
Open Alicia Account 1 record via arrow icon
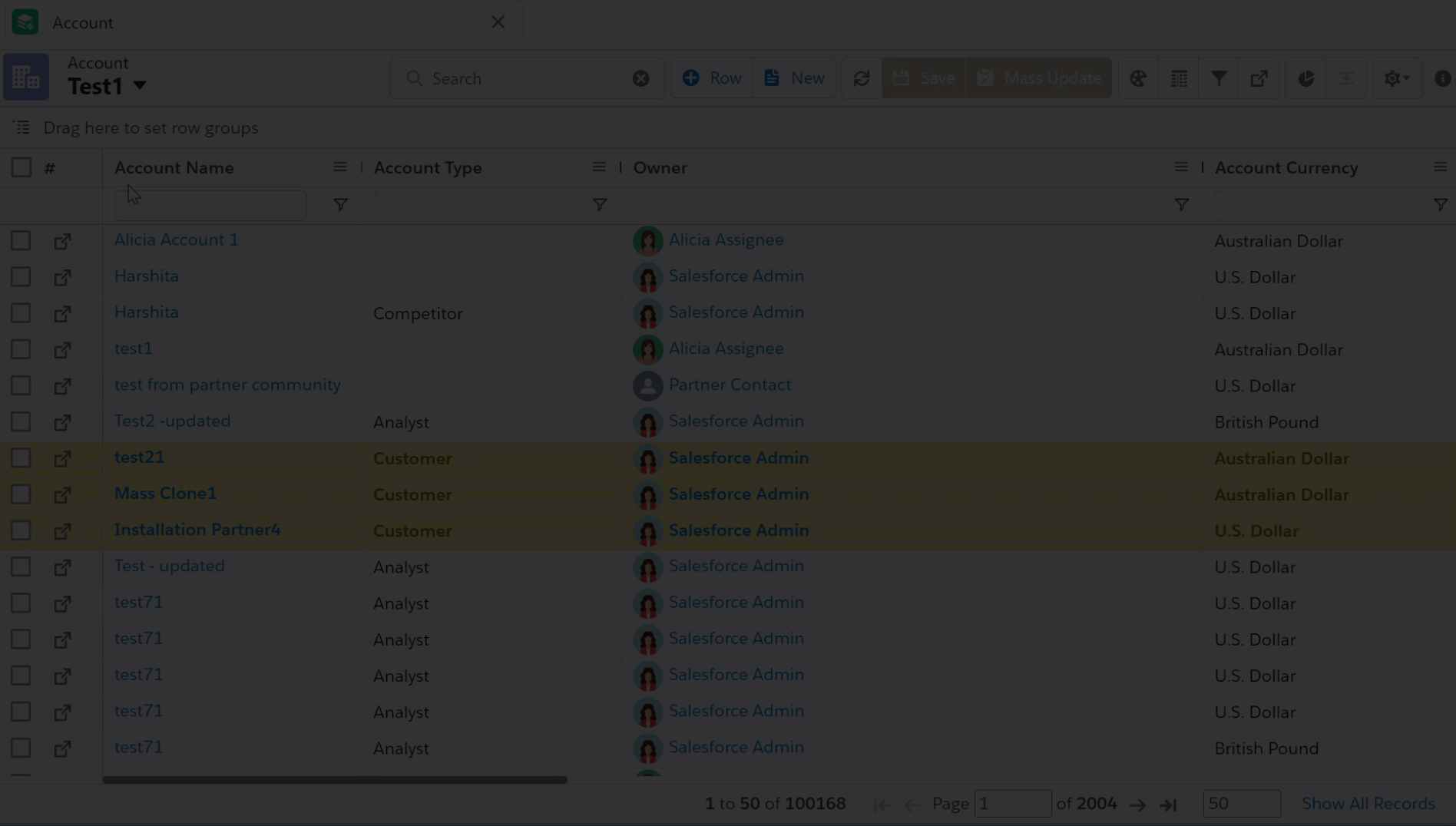62,241
